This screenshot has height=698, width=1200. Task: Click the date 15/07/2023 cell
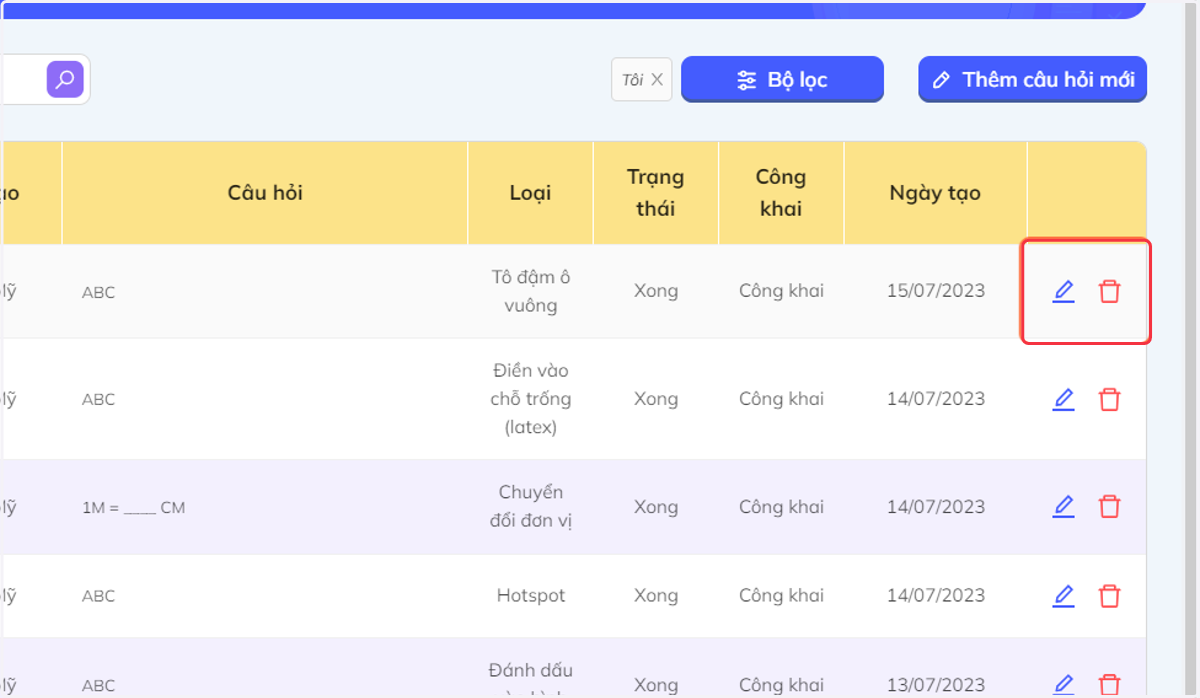coord(936,291)
